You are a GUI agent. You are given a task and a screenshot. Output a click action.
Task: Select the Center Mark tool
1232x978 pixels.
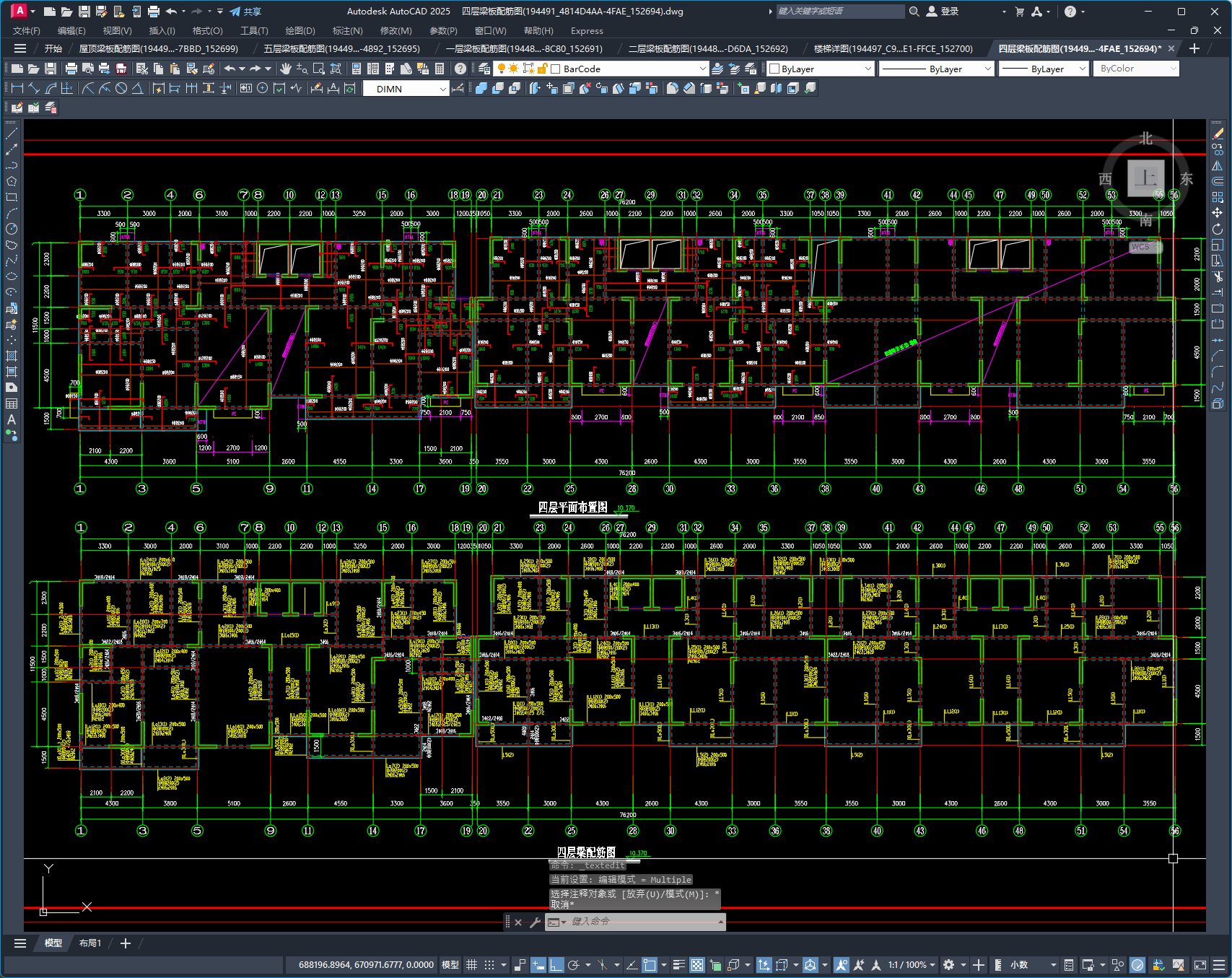pyautogui.click(x=262, y=88)
